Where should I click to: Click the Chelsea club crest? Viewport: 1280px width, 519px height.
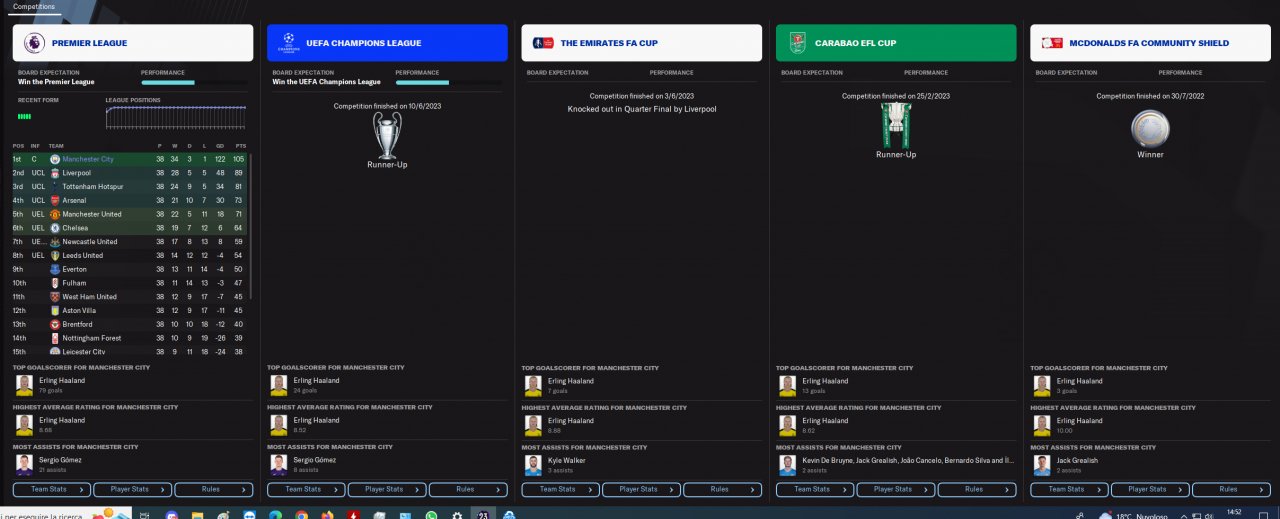pyautogui.click(x=55, y=228)
